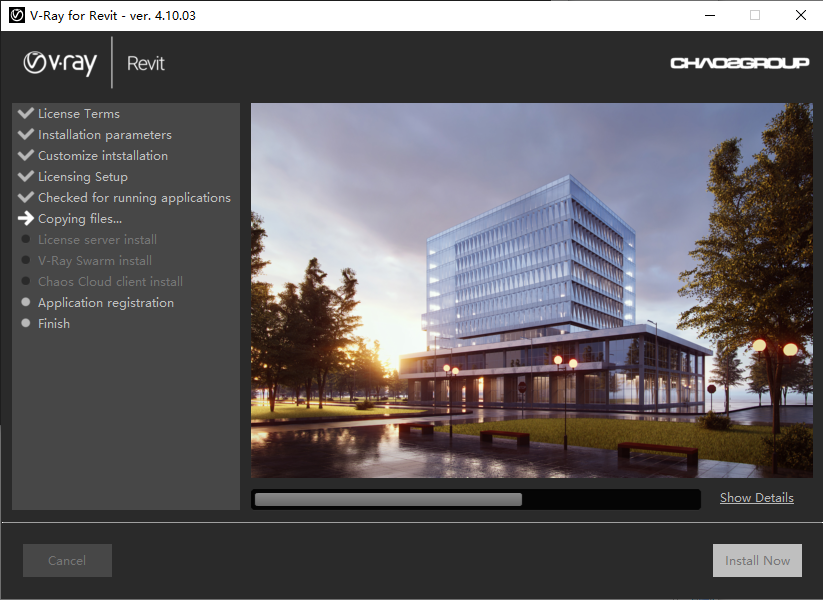Screen dimensions: 823x600
Task: Select the License server install step
Action: [97, 240]
